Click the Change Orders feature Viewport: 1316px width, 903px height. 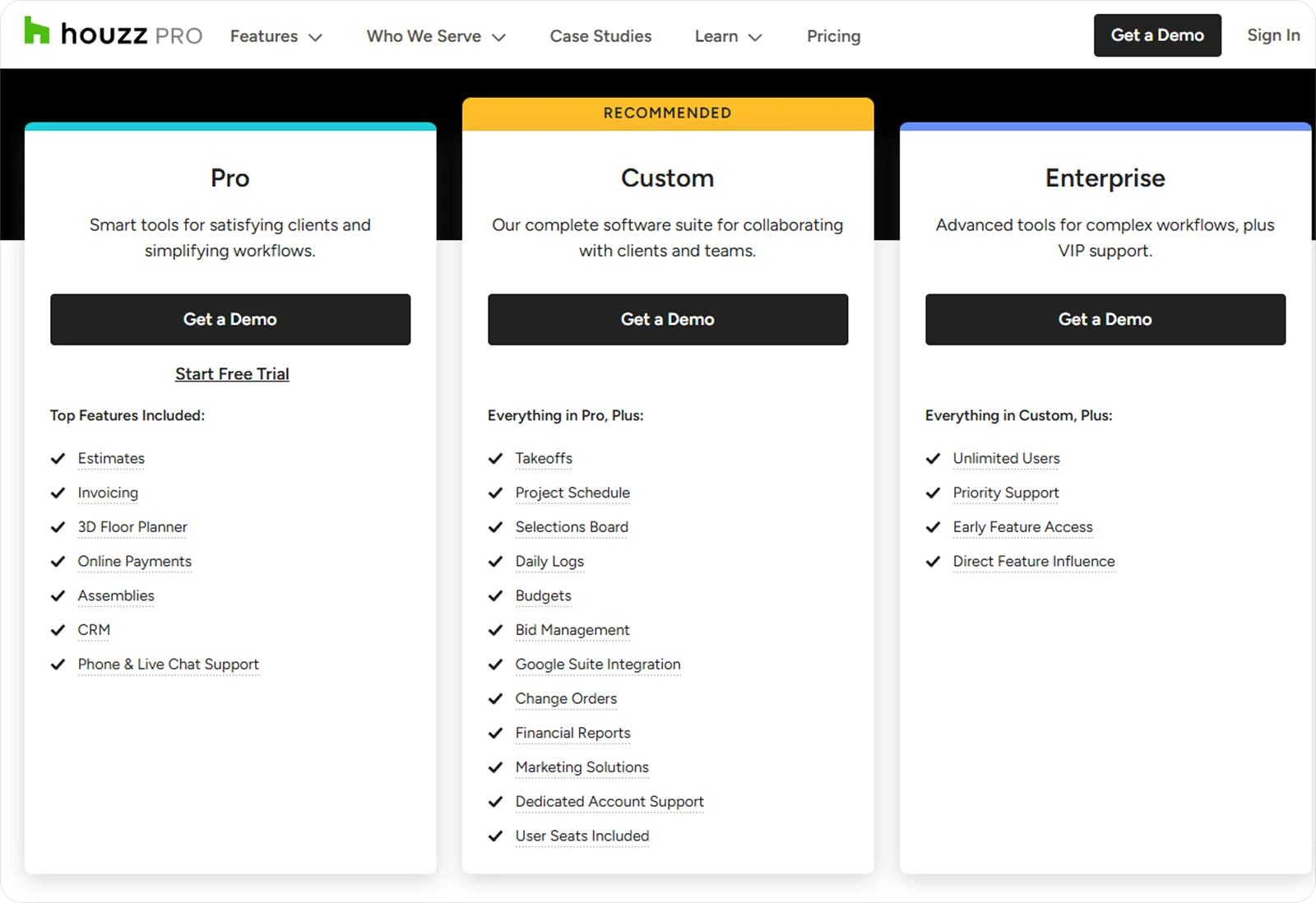[x=566, y=699]
